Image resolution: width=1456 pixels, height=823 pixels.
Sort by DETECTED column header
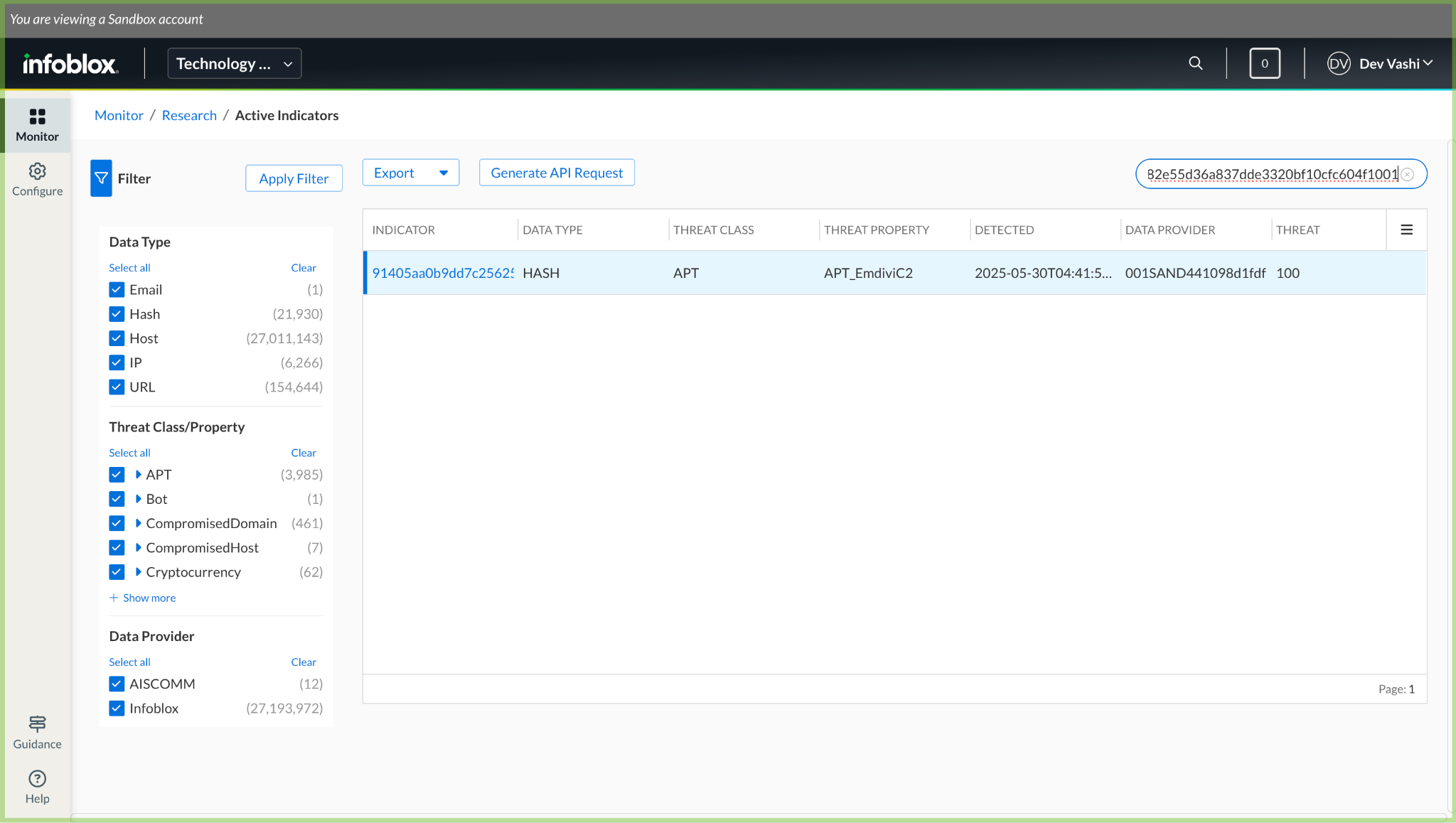(x=1004, y=230)
